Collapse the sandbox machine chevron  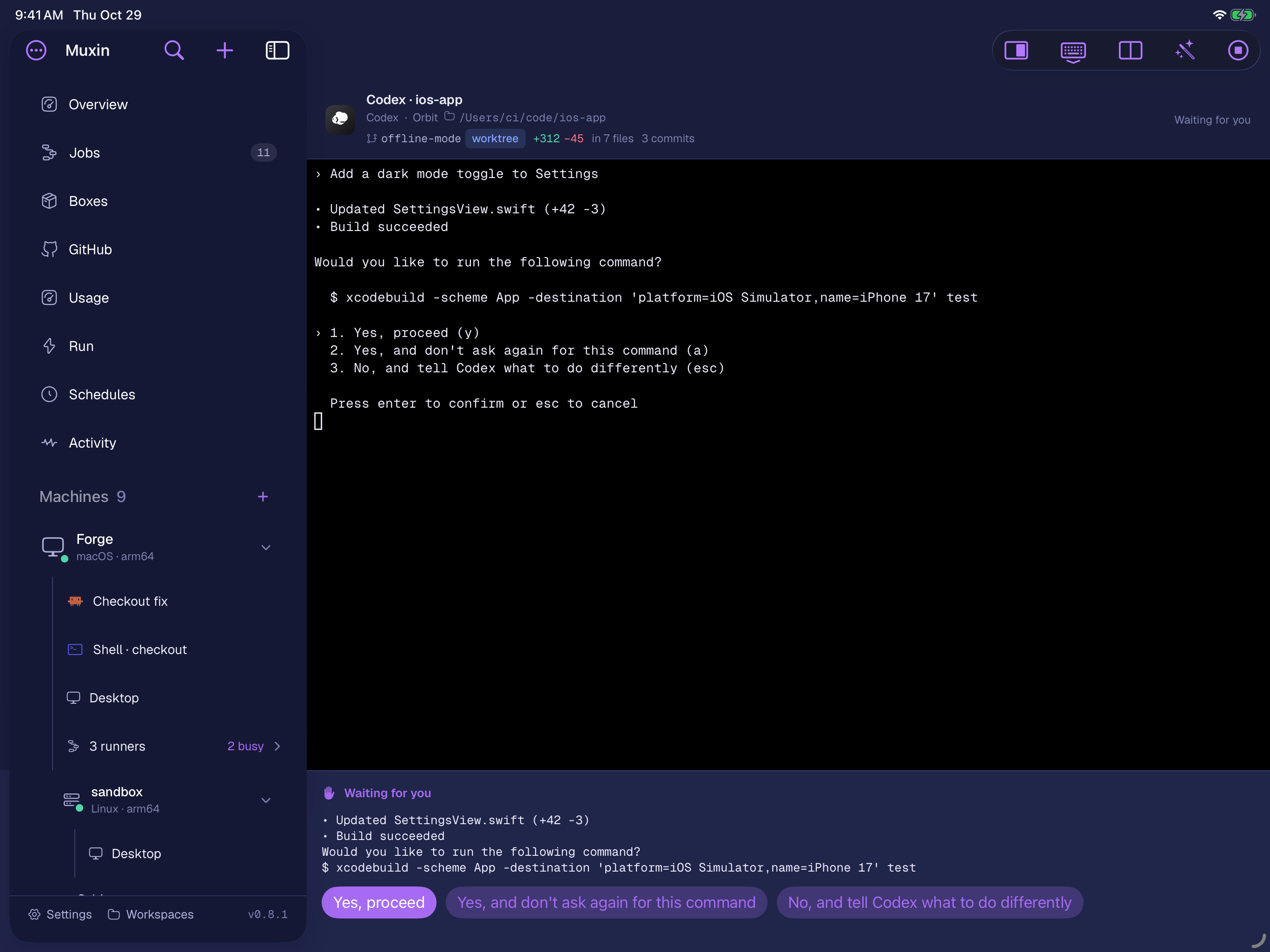point(266,800)
